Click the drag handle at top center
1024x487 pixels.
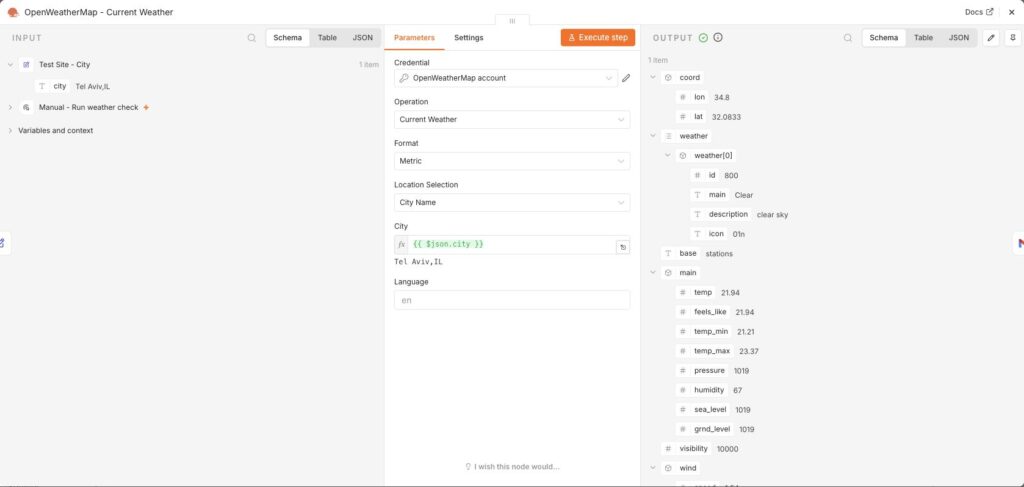[512, 21]
